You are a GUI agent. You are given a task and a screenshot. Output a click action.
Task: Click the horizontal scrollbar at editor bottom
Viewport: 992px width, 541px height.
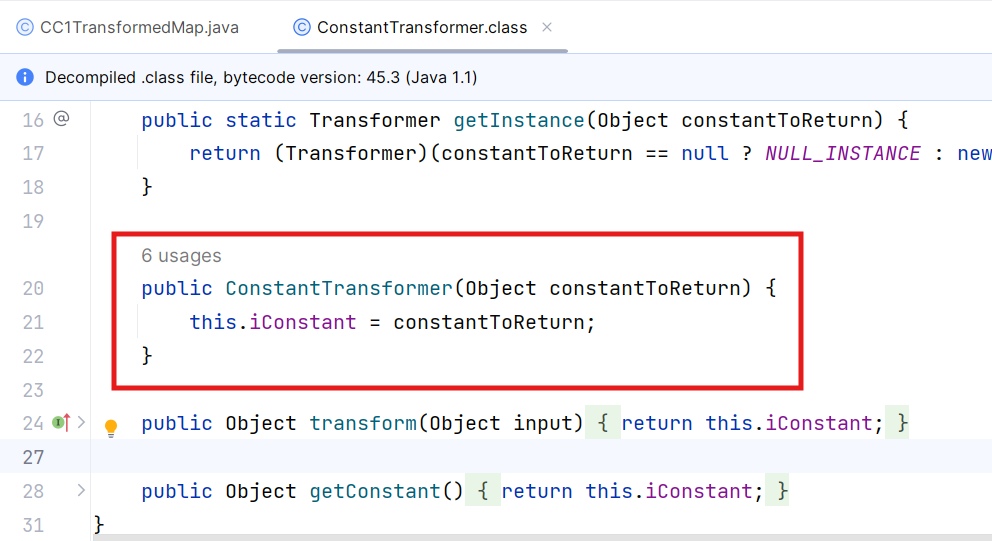click(x=541, y=537)
